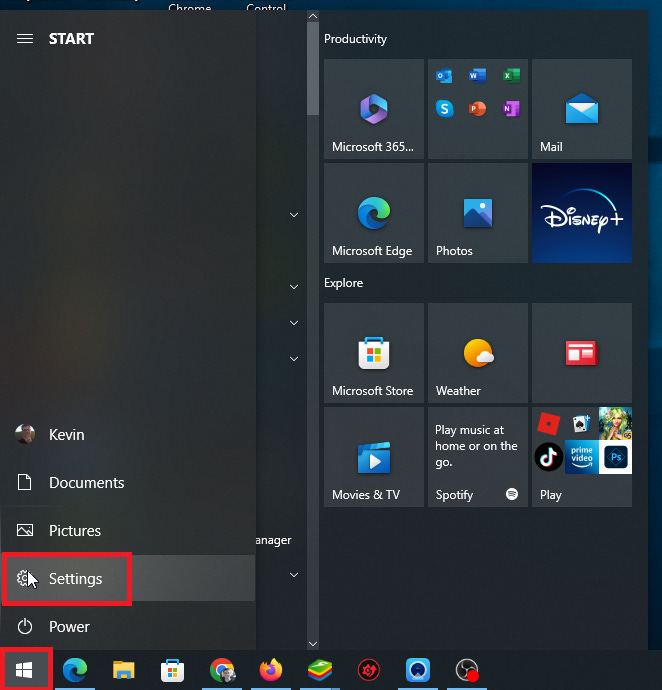The height and width of the screenshot is (690, 662).
Task: Open the Weather tile
Action: (x=478, y=353)
